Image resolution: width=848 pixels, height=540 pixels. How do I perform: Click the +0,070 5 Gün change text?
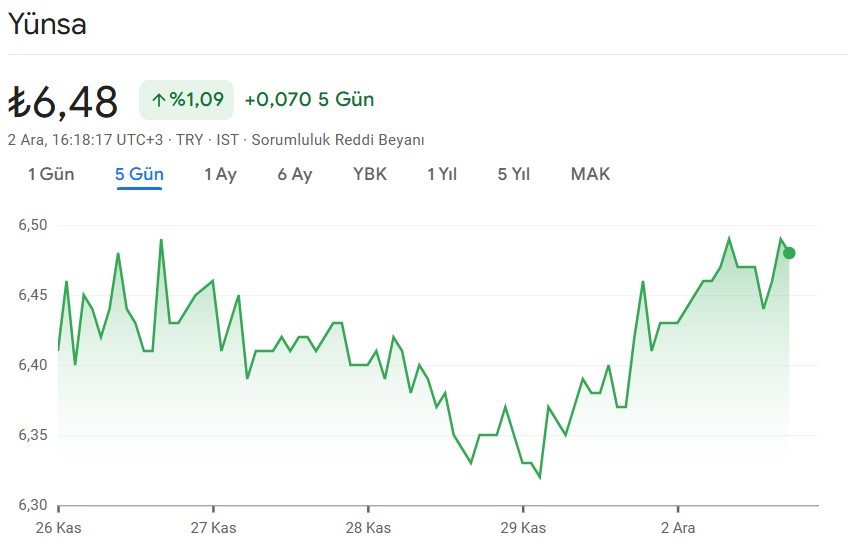(x=309, y=100)
